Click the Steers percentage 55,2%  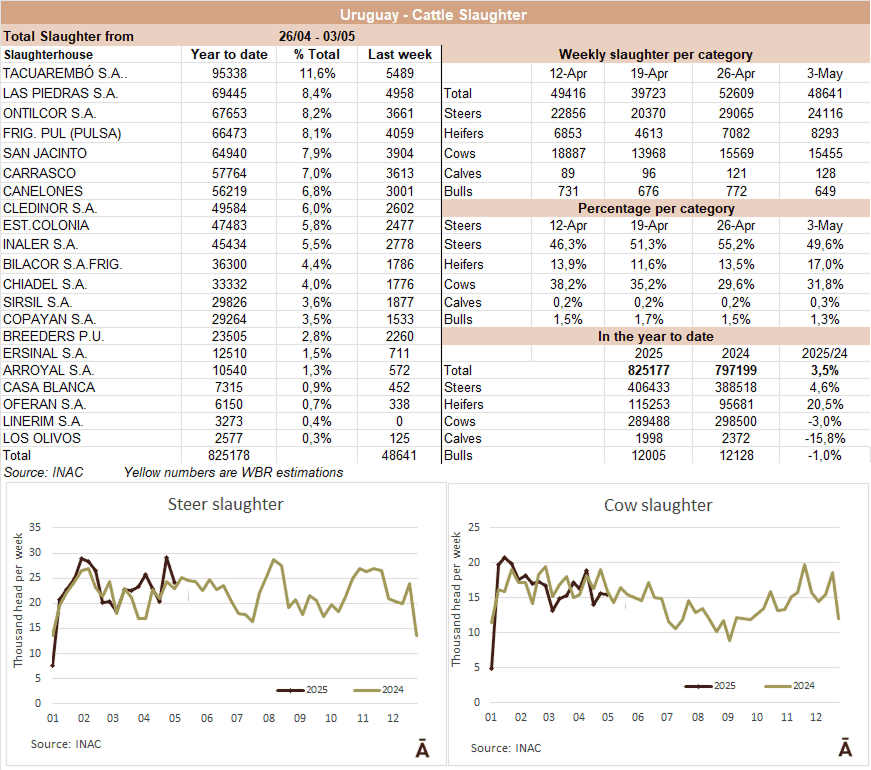point(735,244)
